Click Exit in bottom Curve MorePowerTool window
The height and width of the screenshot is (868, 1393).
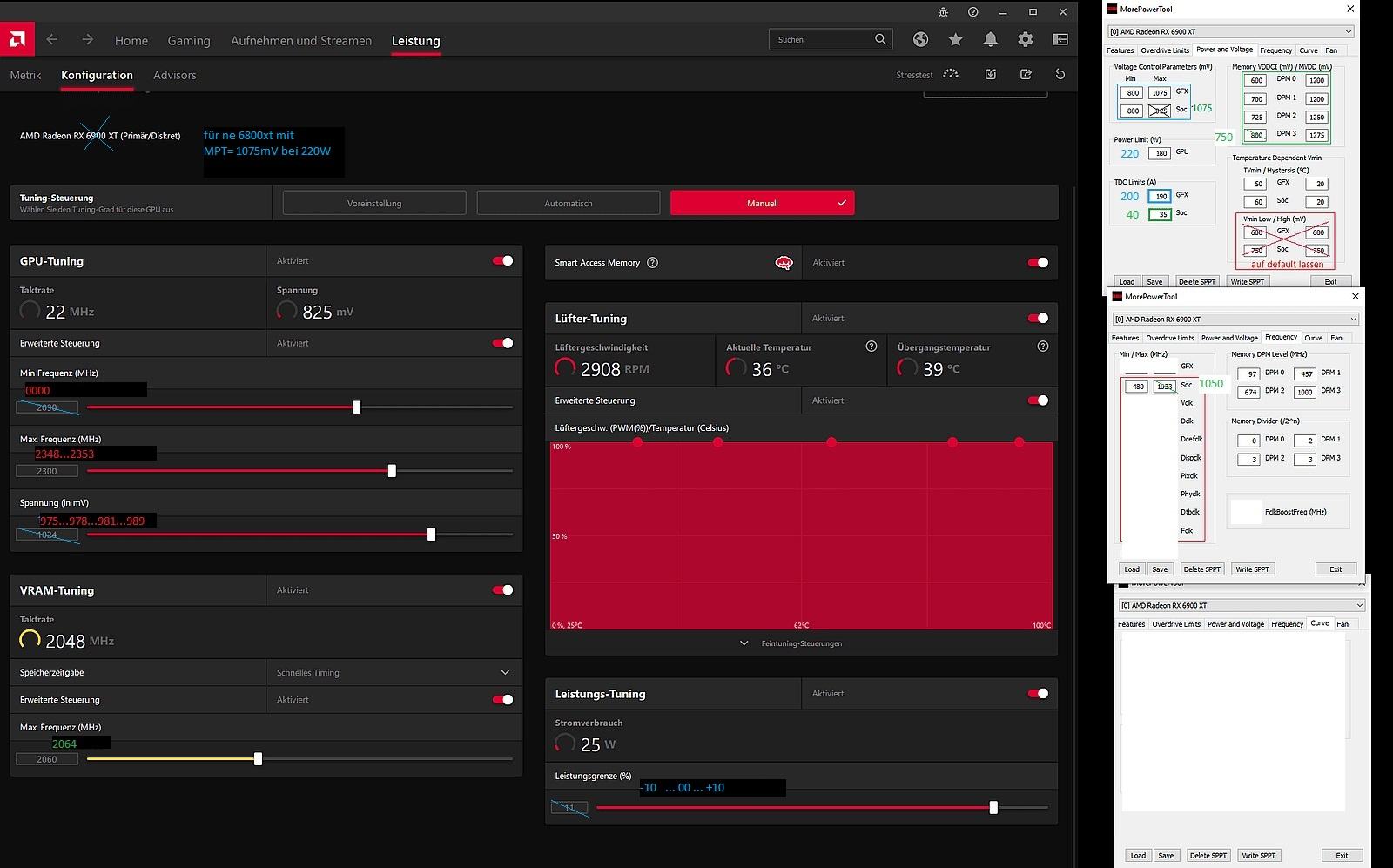click(x=1342, y=855)
